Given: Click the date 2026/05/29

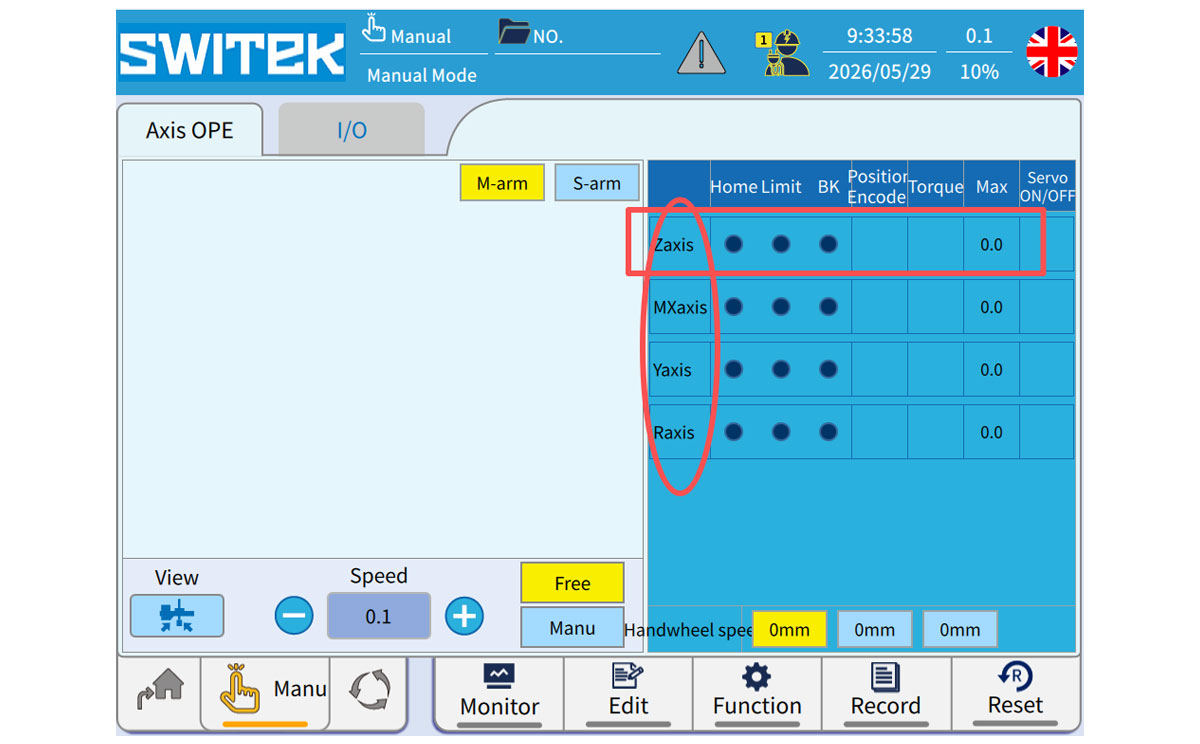Looking at the screenshot, I should click(880, 72).
